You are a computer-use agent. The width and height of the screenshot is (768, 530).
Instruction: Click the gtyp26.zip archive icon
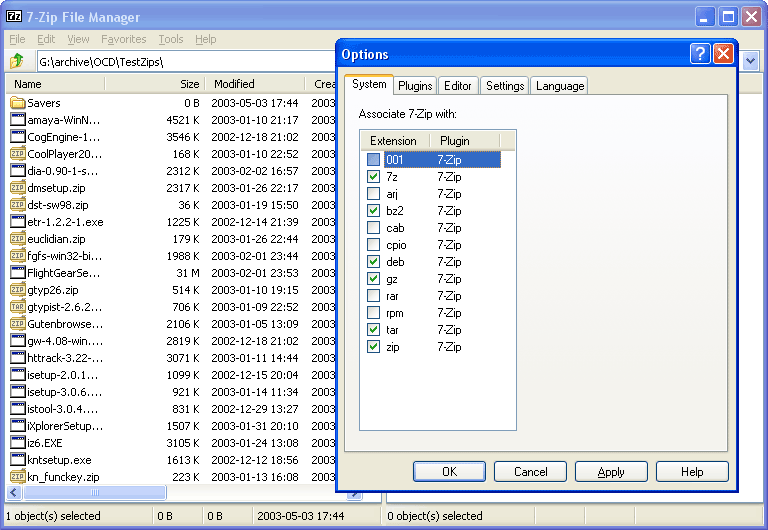pos(18,289)
